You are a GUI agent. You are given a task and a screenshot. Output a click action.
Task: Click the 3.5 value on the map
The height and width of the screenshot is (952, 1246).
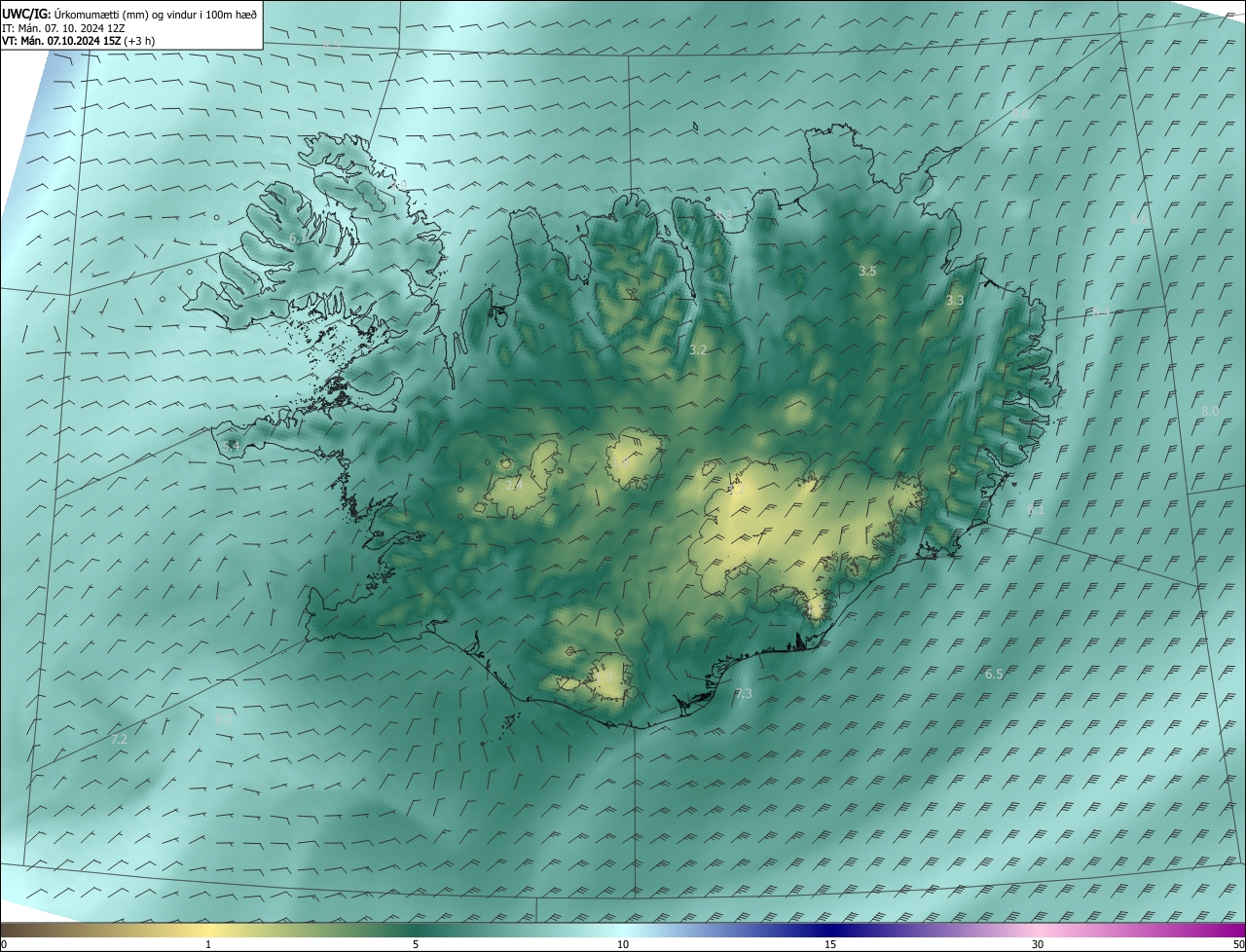(867, 272)
